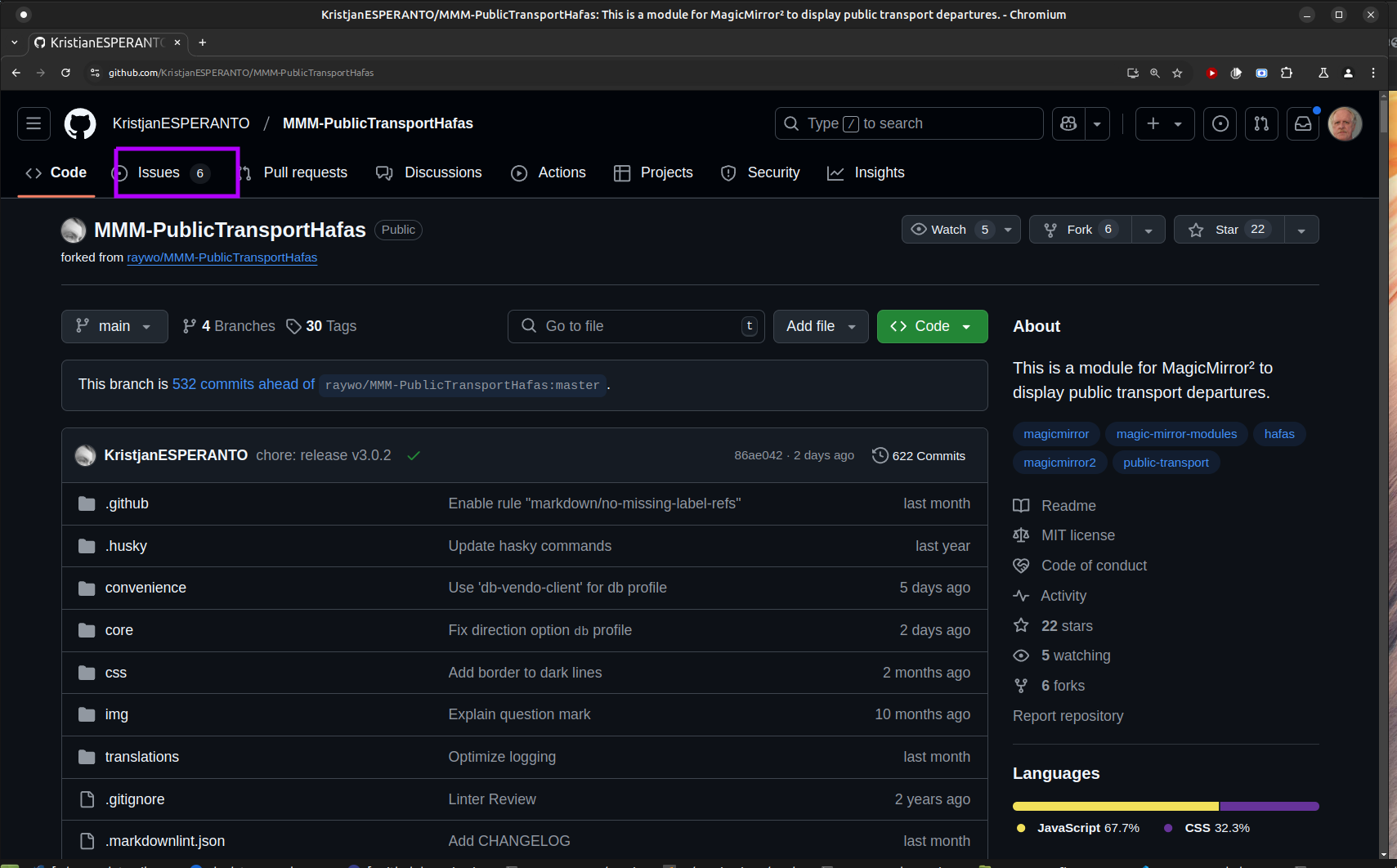Open browser extensions puzzle icon
The height and width of the screenshot is (868, 1397).
pos(1287,73)
